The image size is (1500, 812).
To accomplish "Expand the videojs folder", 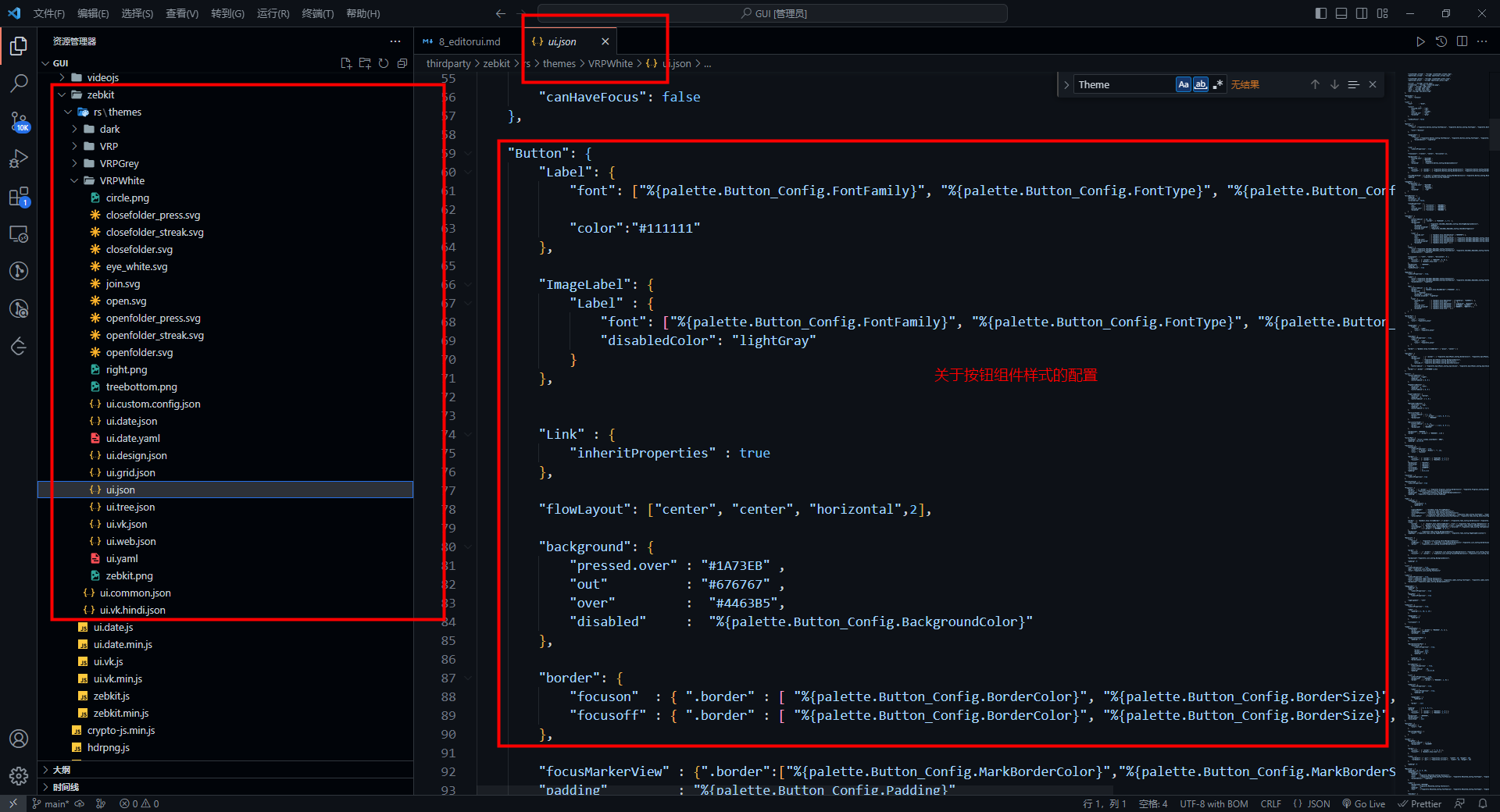I will coord(62,77).
